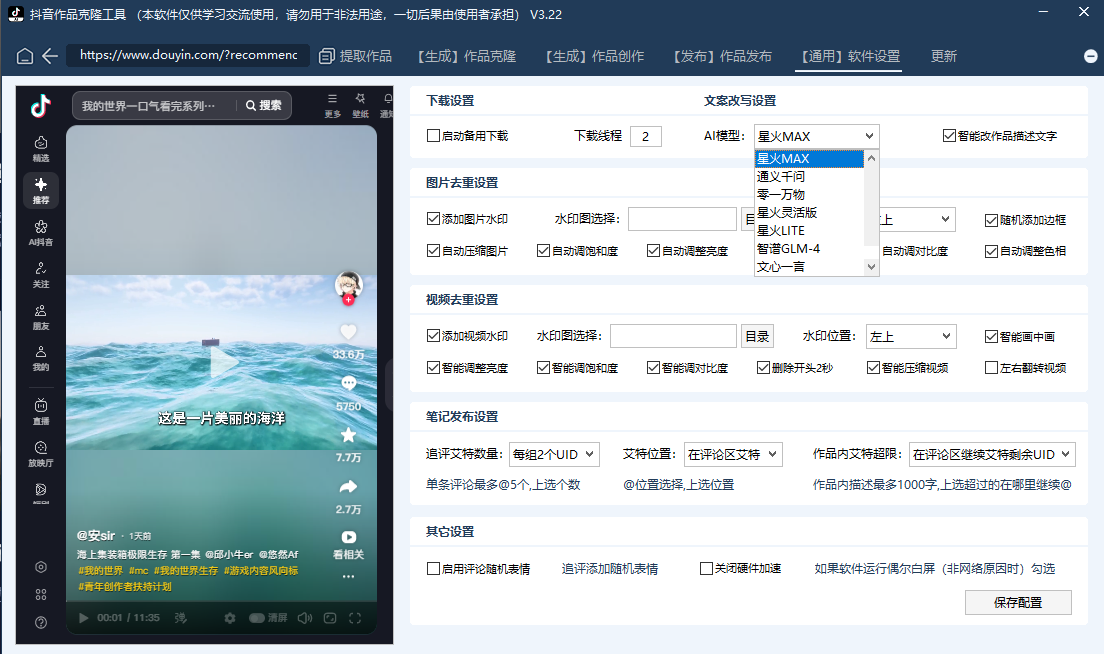Toggle the 清屏 switch in the video player
The image size is (1104, 654).
coord(257,618)
